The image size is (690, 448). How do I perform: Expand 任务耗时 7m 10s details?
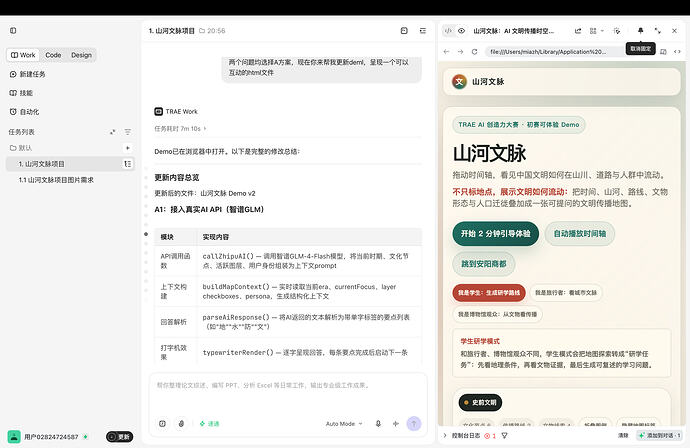click(x=180, y=129)
